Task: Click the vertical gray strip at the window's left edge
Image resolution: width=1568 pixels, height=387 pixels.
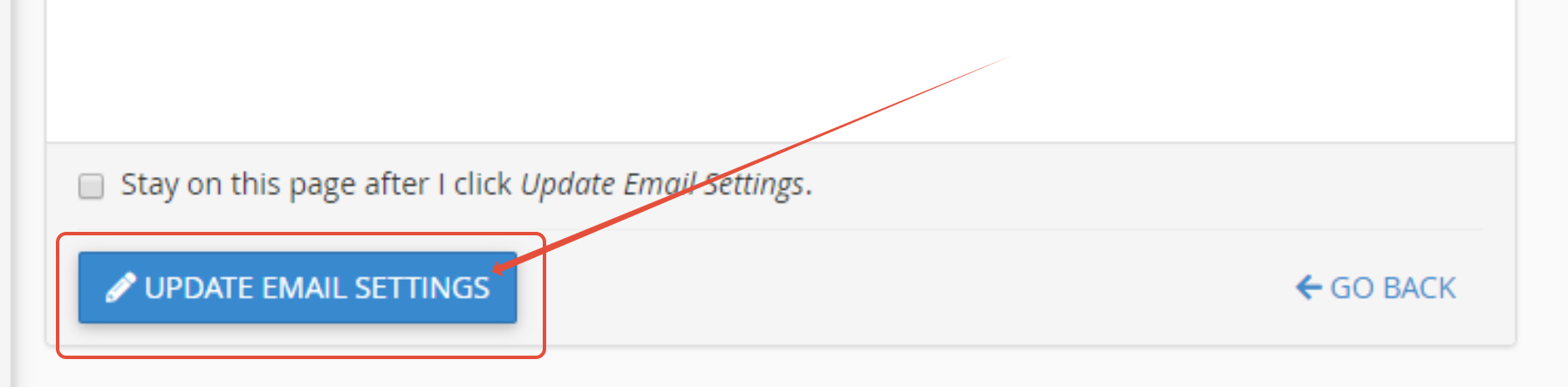Action: (x=5, y=193)
